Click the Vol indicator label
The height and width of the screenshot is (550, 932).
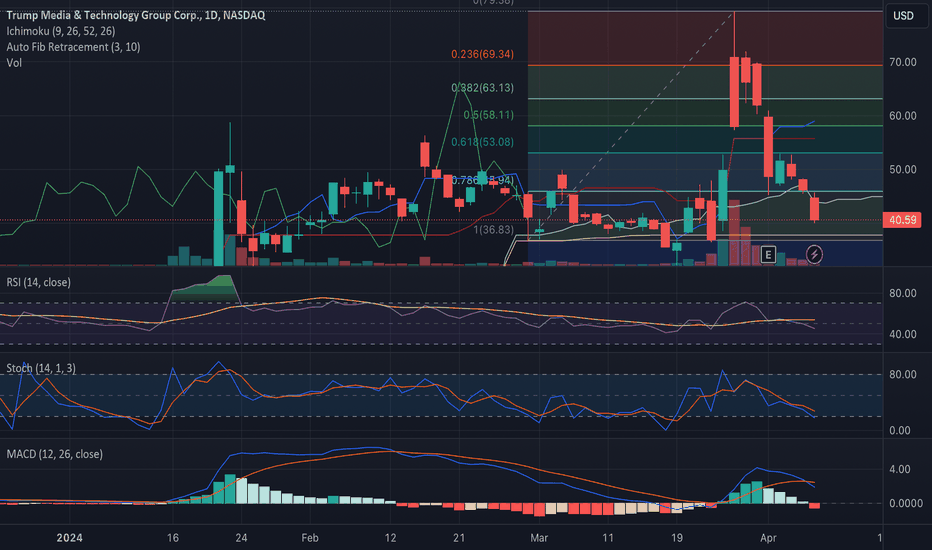click(x=14, y=62)
